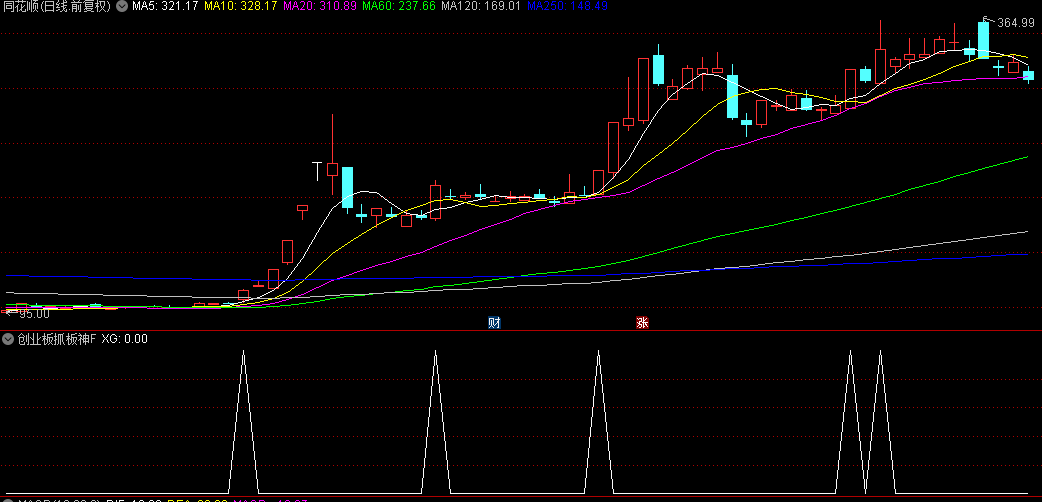1042x502 pixels.
Task: Click the white T-shaped candle before first peak
Action: coord(318,171)
